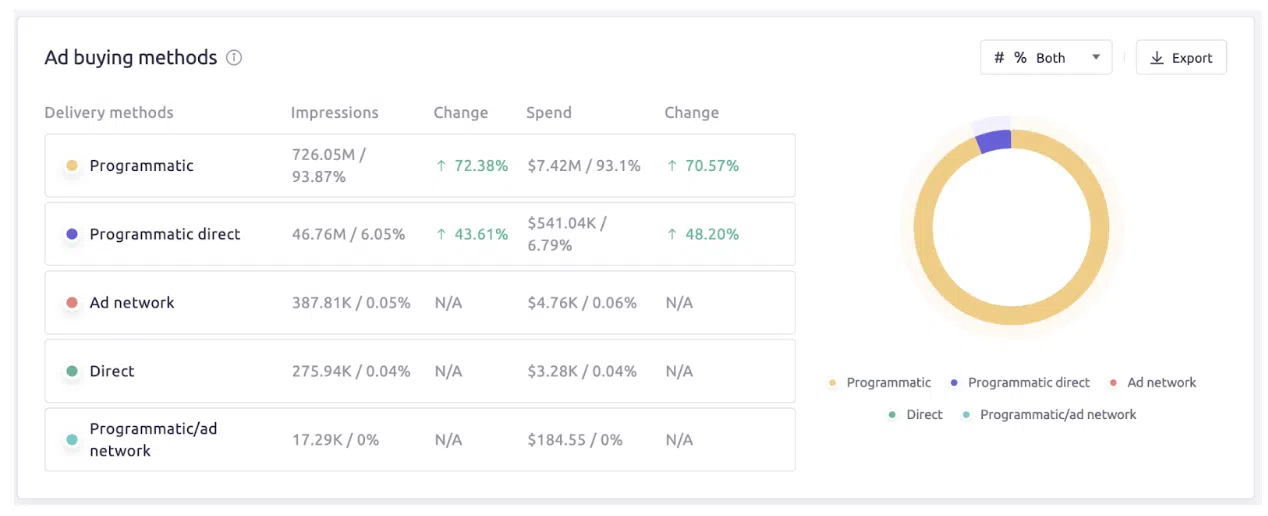
Task: Click the Direct green dot in table
Action: coord(72,371)
